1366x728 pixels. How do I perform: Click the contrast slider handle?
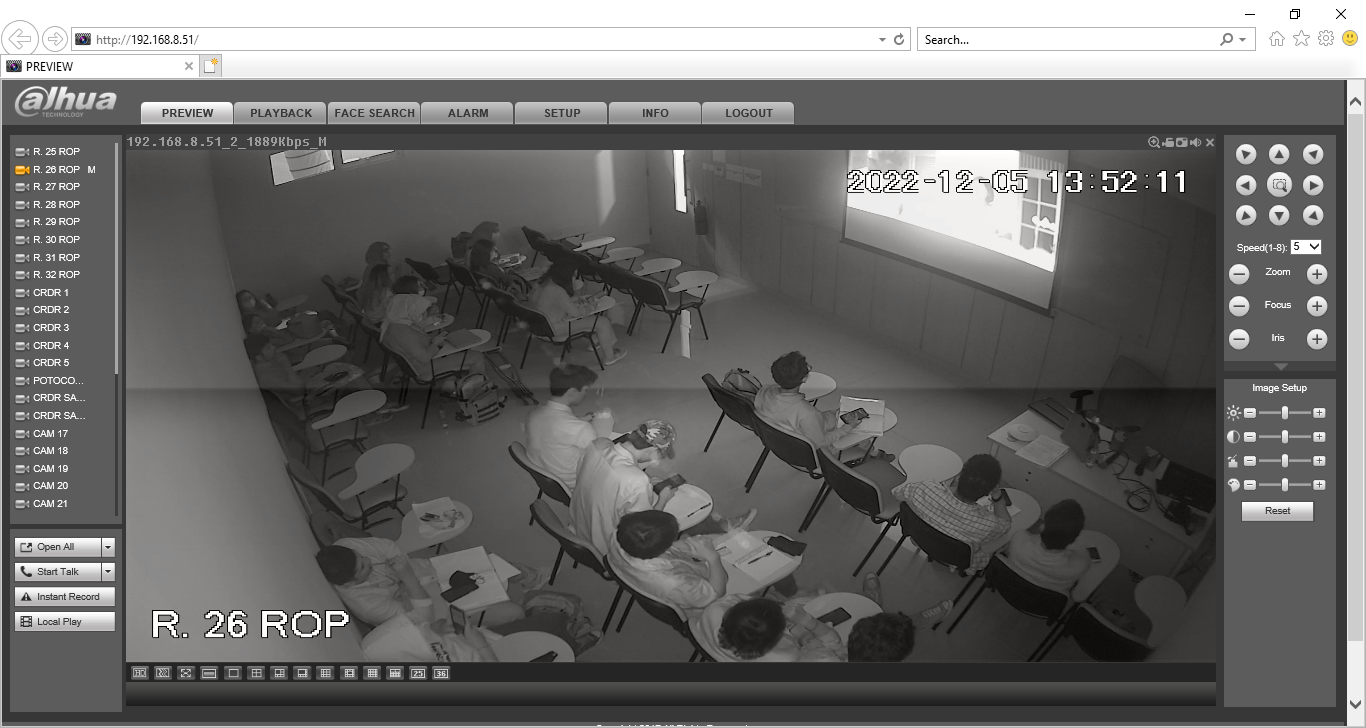click(x=1285, y=437)
